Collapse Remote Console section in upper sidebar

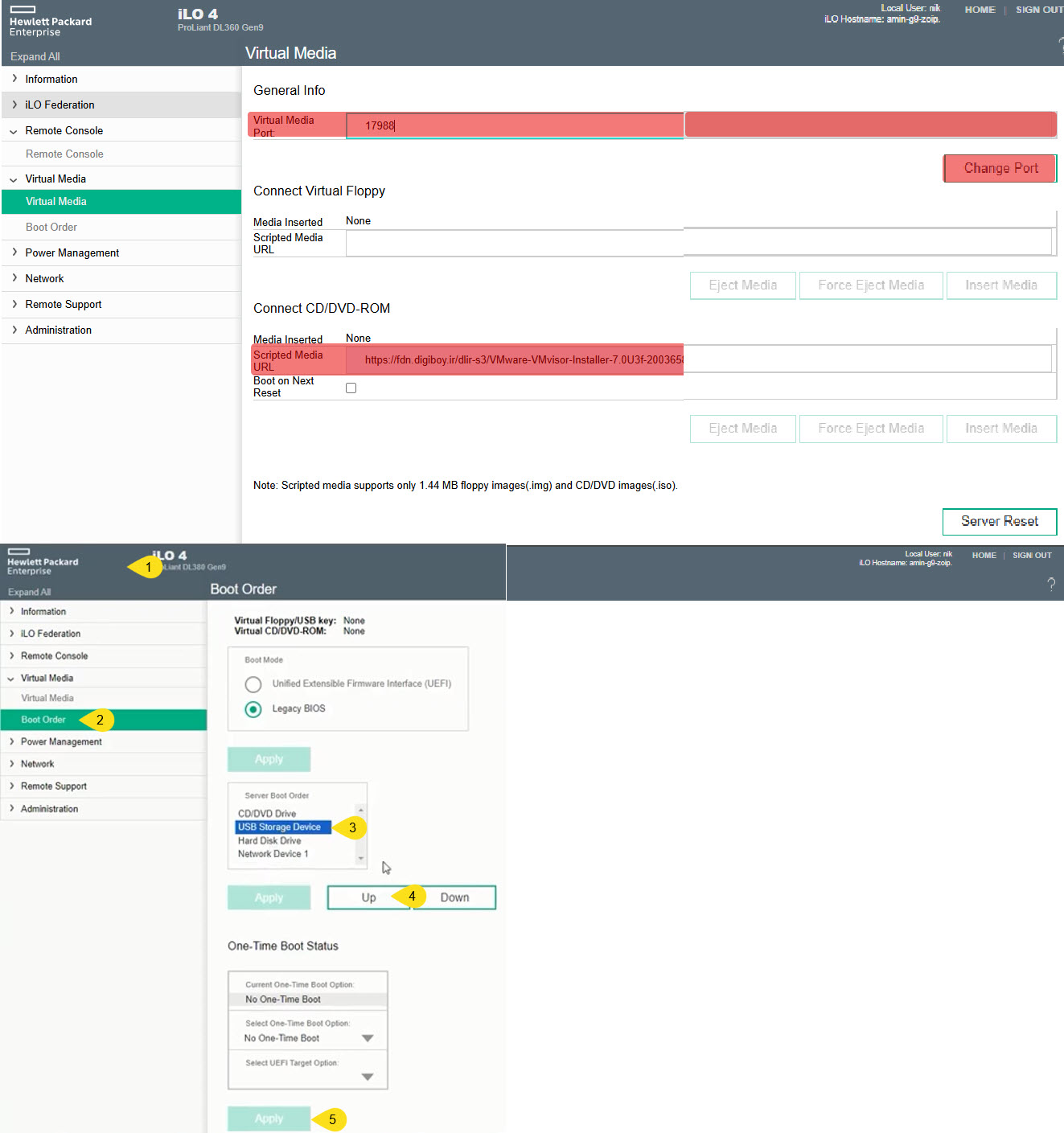14,131
